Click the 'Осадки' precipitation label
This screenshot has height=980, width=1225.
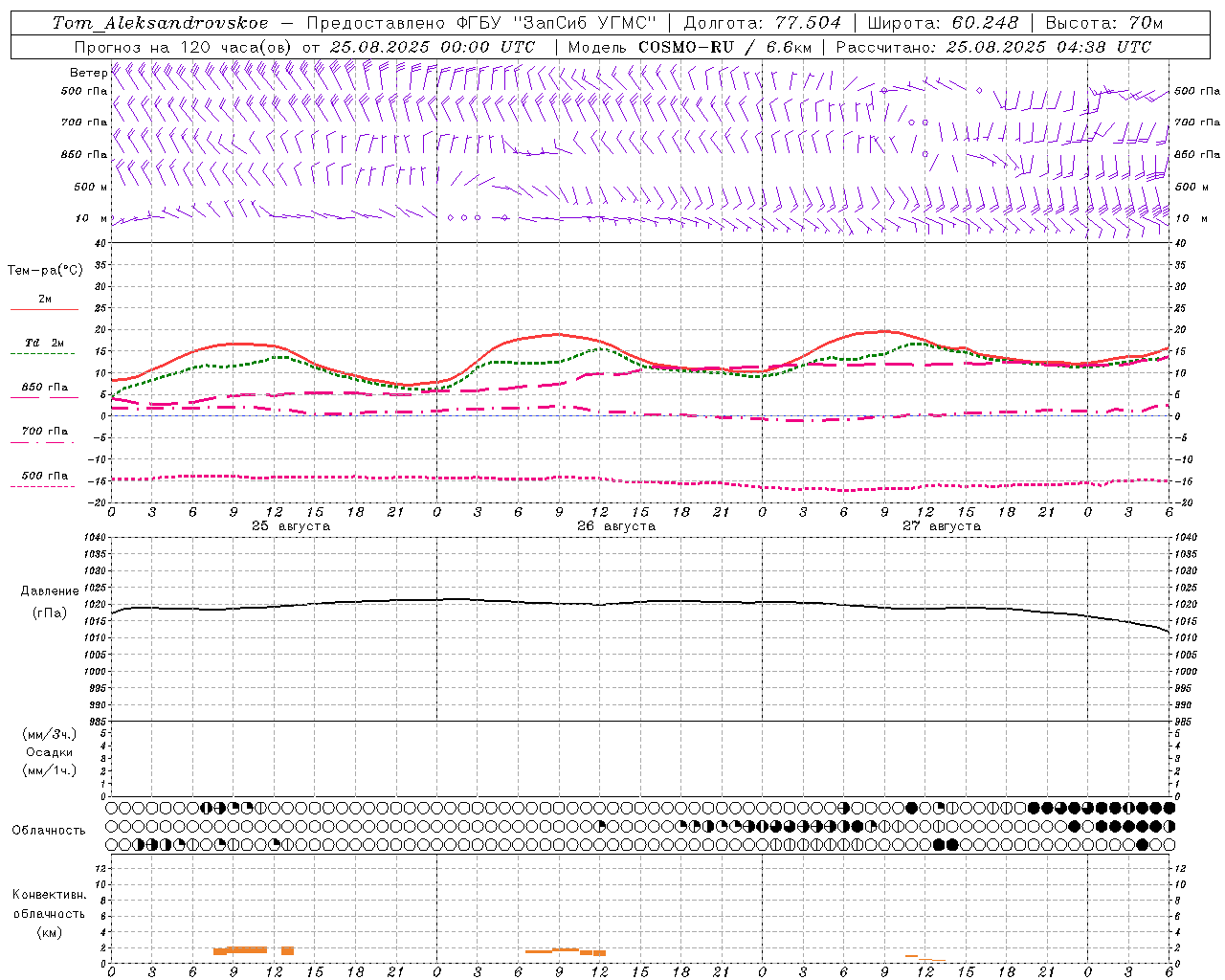pyautogui.click(x=50, y=752)
